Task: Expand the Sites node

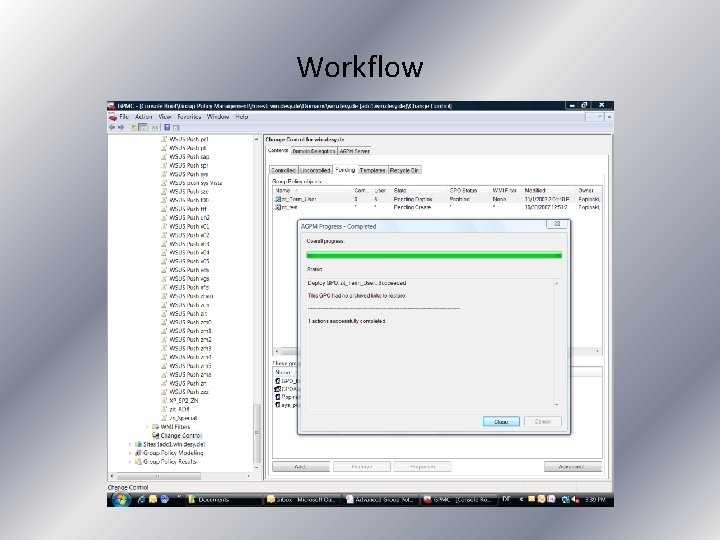Action: (130, 444)
